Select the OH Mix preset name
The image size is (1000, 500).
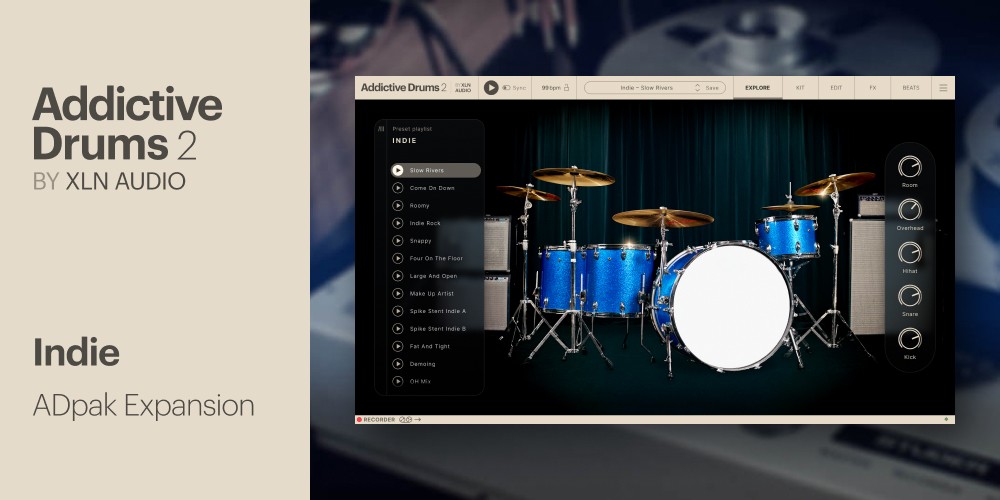[420, 381]
